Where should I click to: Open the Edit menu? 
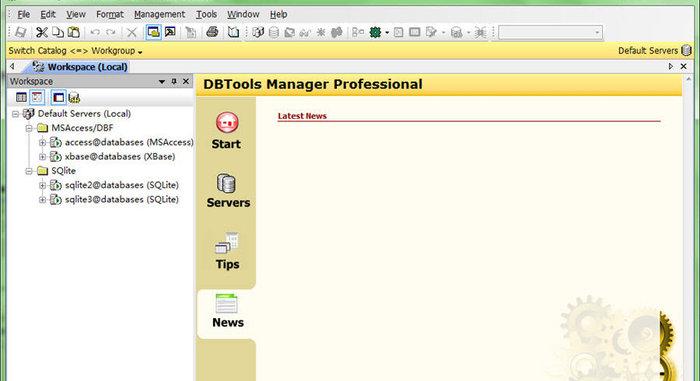pos(48,14)
